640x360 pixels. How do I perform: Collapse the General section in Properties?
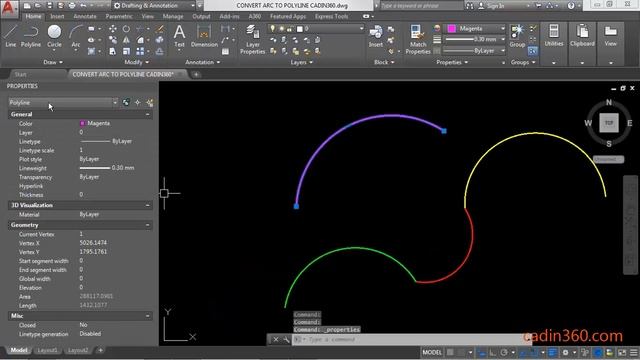pyautogui.click(x=148, y=115)
